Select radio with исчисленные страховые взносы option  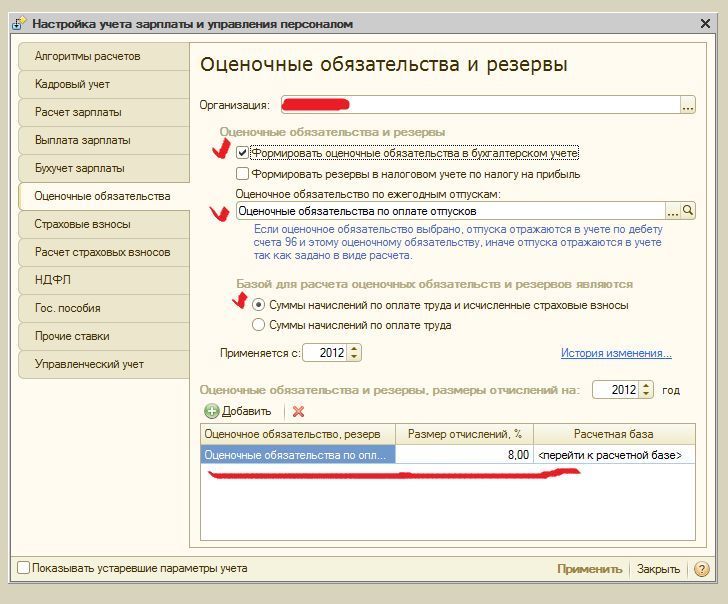[x=259, y=305]
